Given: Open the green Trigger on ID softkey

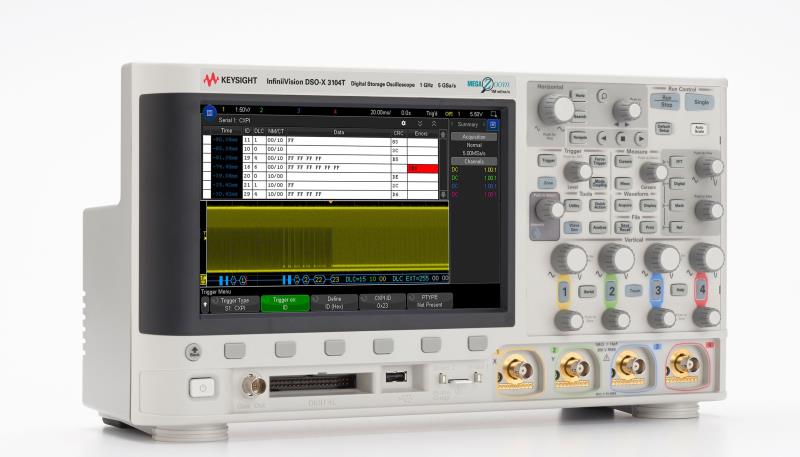Looking at the screenshot, I should click(285, 303).
